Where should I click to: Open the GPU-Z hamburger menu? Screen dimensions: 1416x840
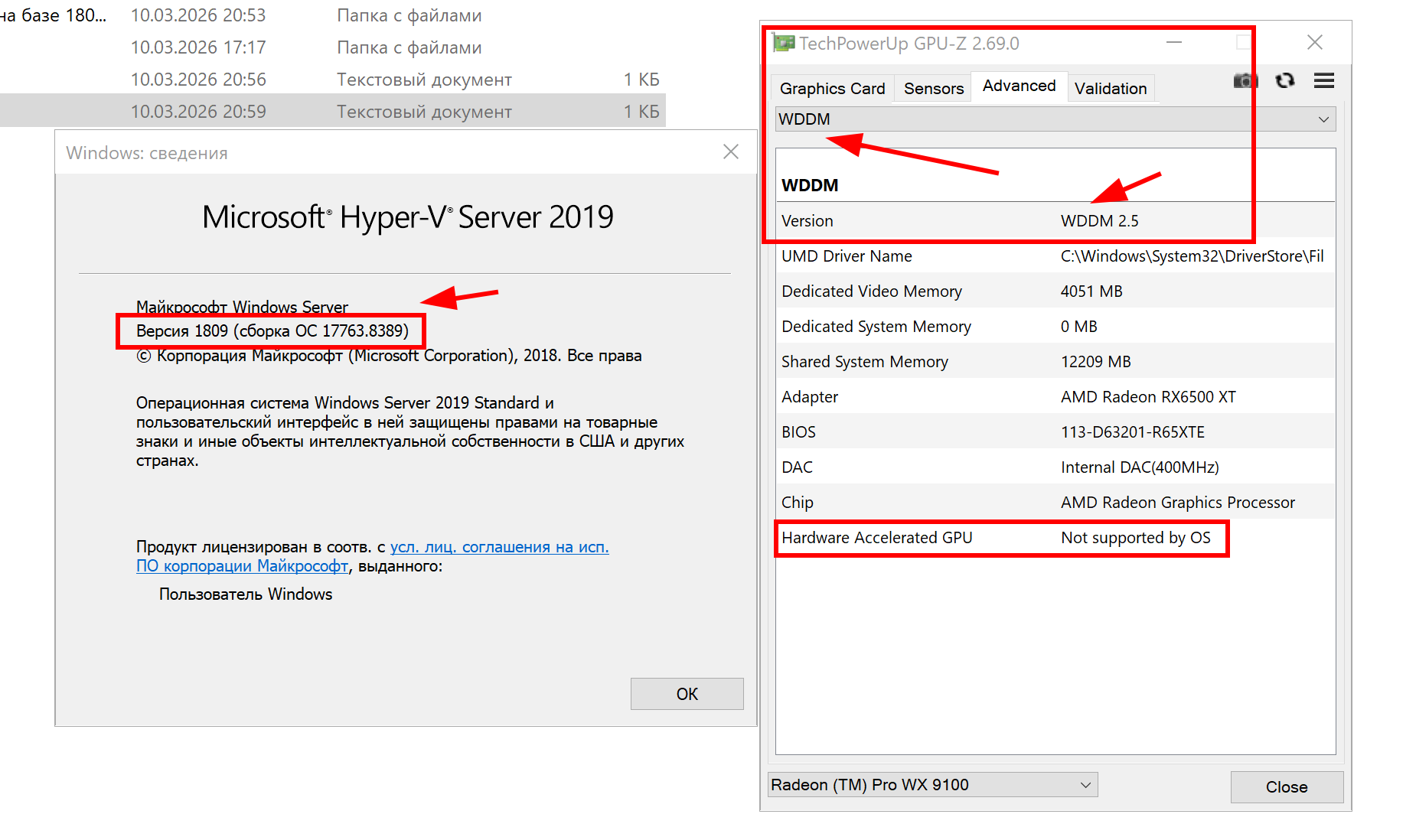1324,80
